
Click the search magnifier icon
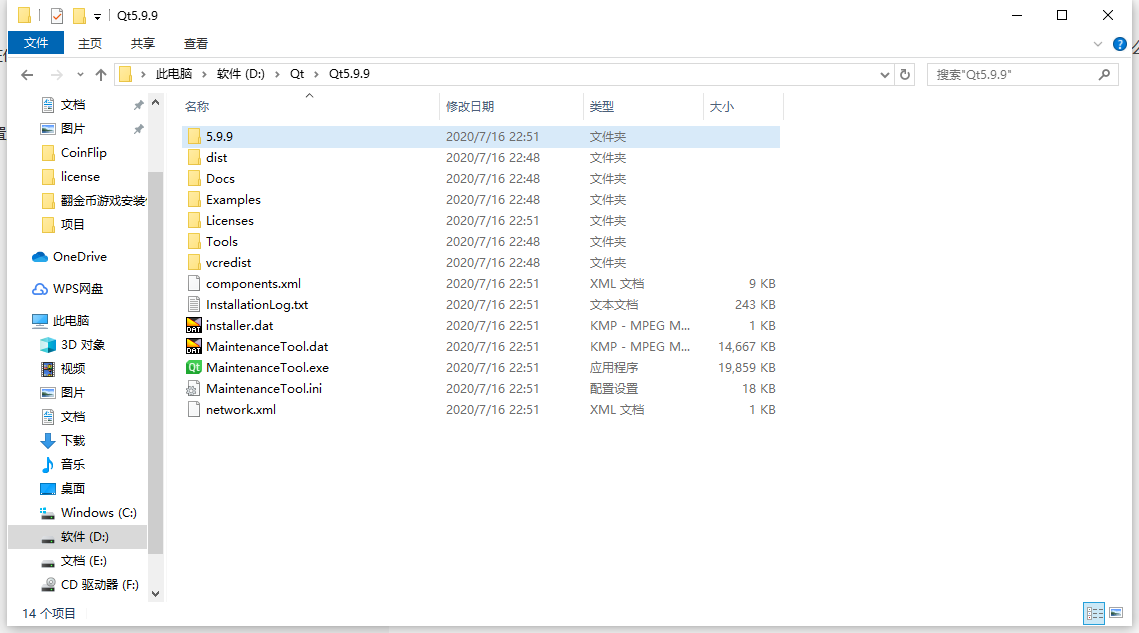(x=1104, y=74)
